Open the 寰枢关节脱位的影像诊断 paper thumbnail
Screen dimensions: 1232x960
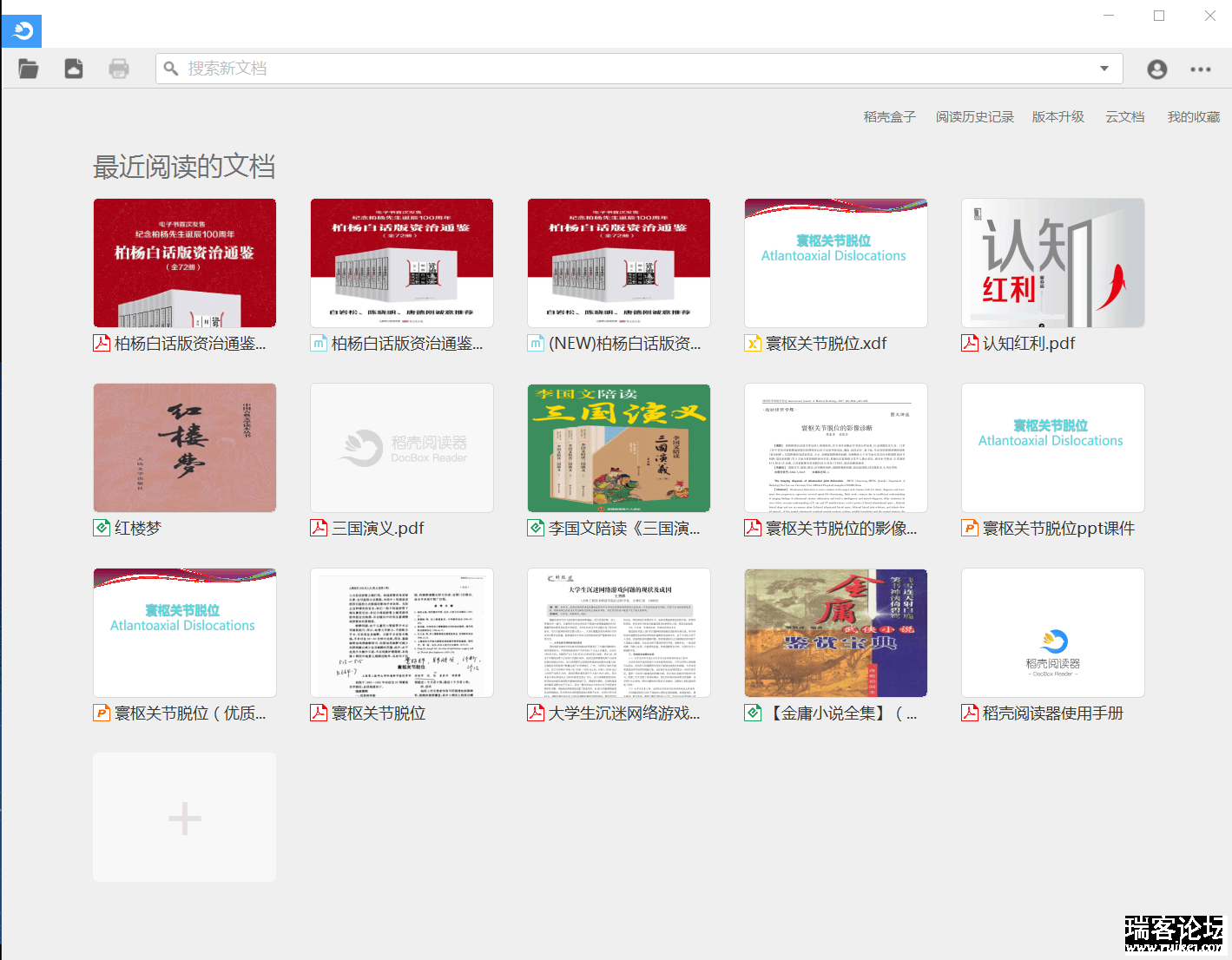click(836, 448)
